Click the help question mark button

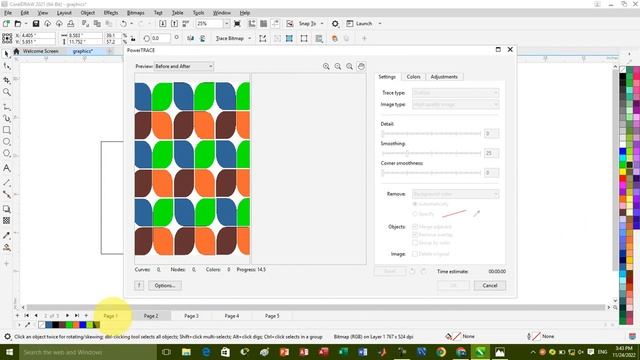point(139,285)
